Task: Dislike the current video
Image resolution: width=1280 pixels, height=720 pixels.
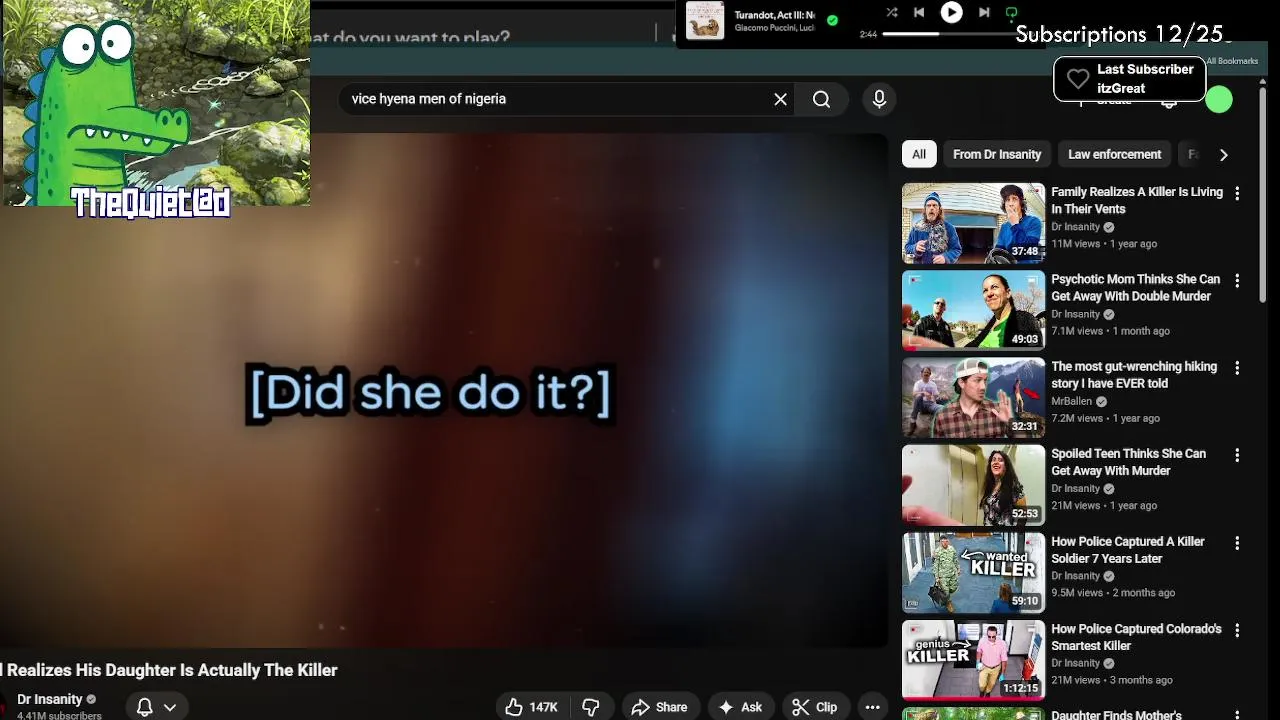Action: pyautogui.click(x=591, y=707)
